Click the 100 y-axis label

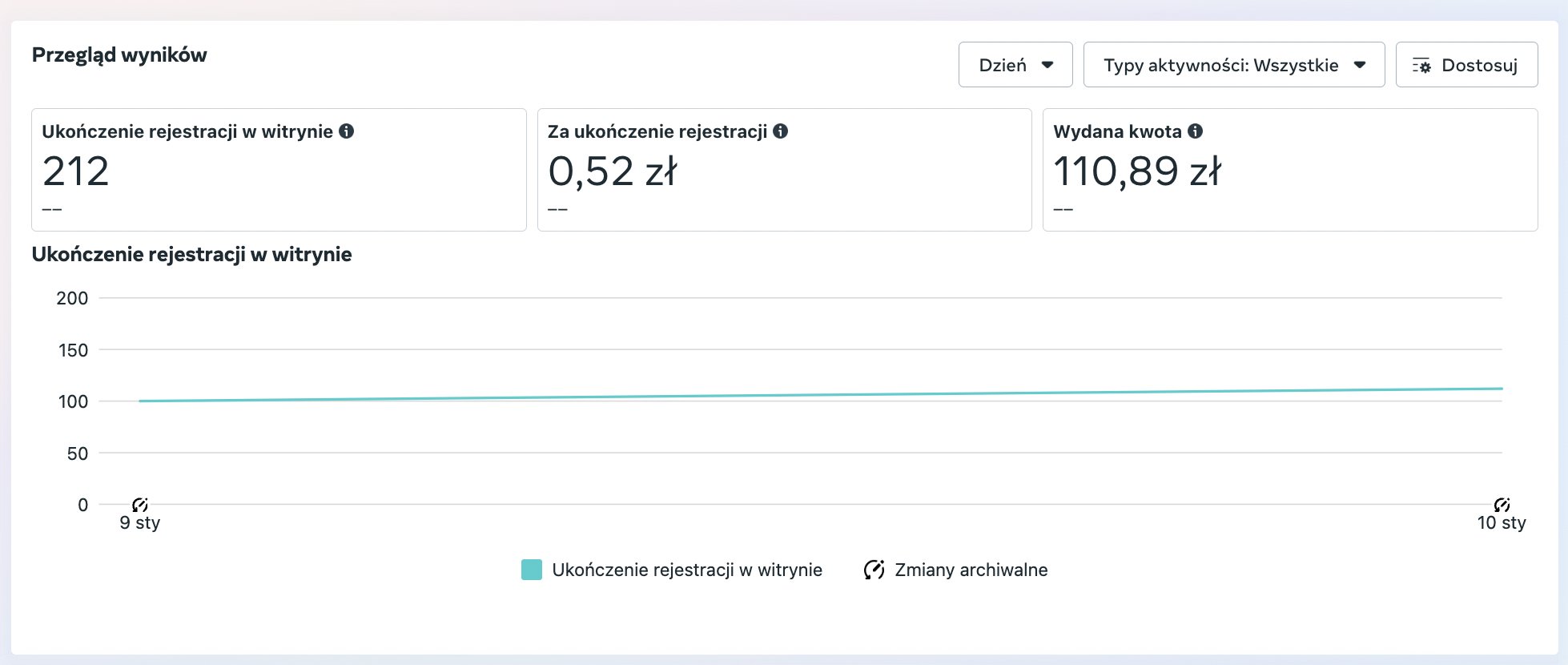click(x=73, y=401)
